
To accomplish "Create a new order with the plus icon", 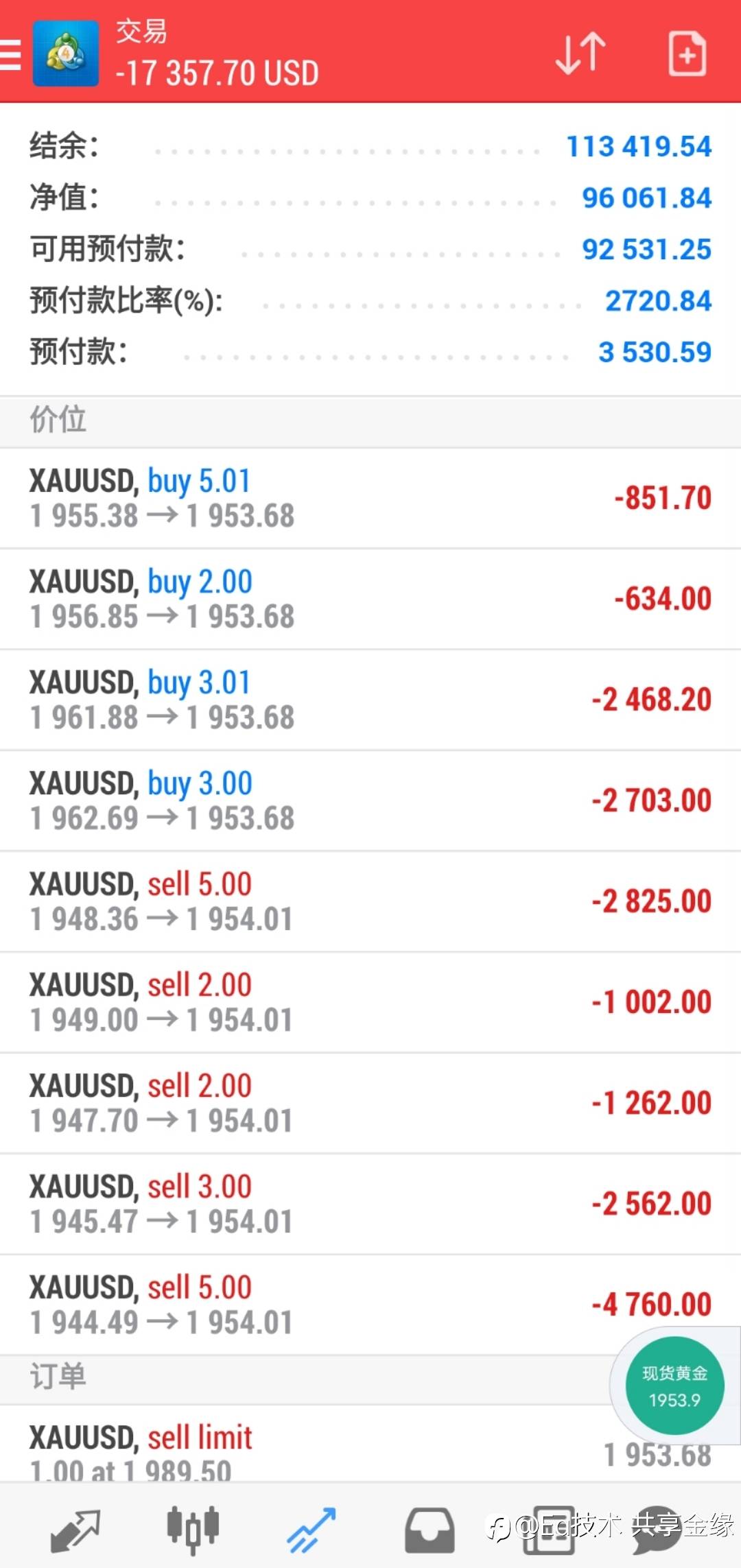I will [x=687, y=54].
